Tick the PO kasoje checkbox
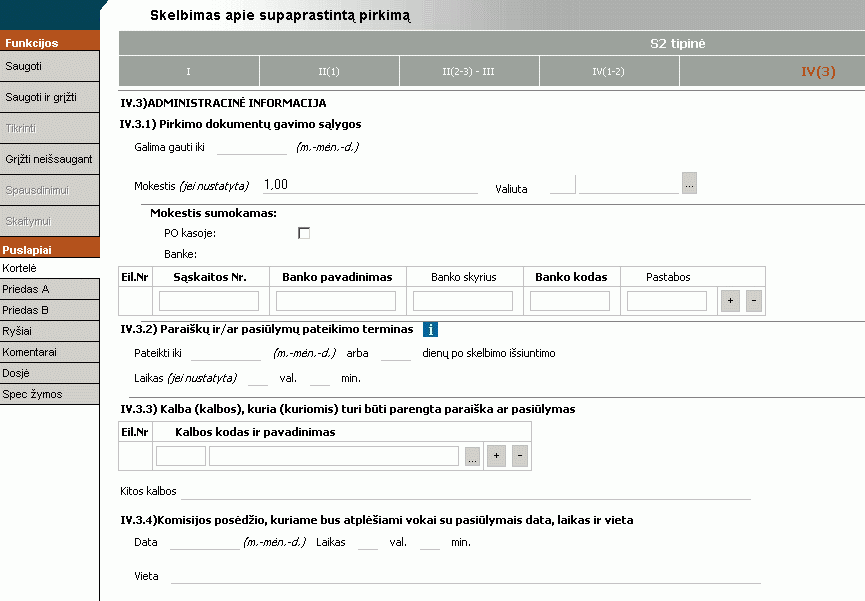Screen dimensions: 865x601 point(304,233)
